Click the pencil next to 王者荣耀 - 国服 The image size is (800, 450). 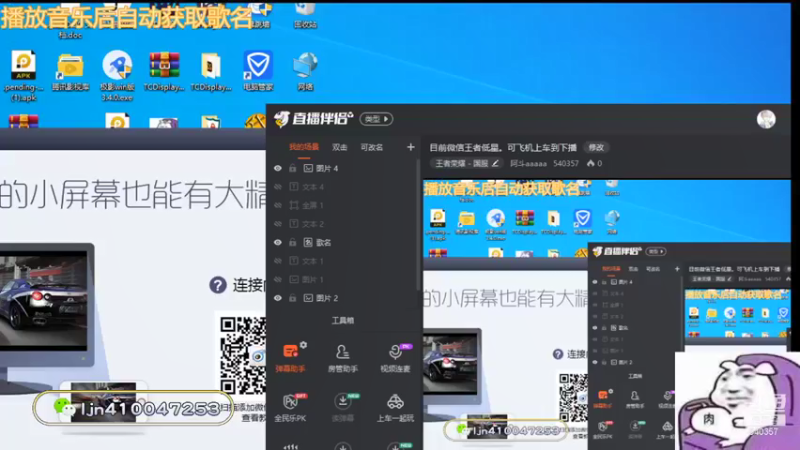pos(494,163)
